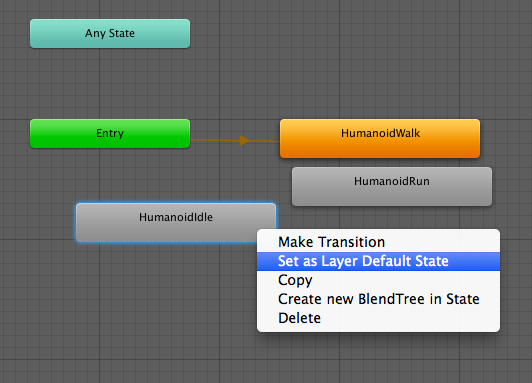Select the transition arrow from Entry to HumanoidWalk
Viewport: 532px width, 383px height.
click(235, 140)
